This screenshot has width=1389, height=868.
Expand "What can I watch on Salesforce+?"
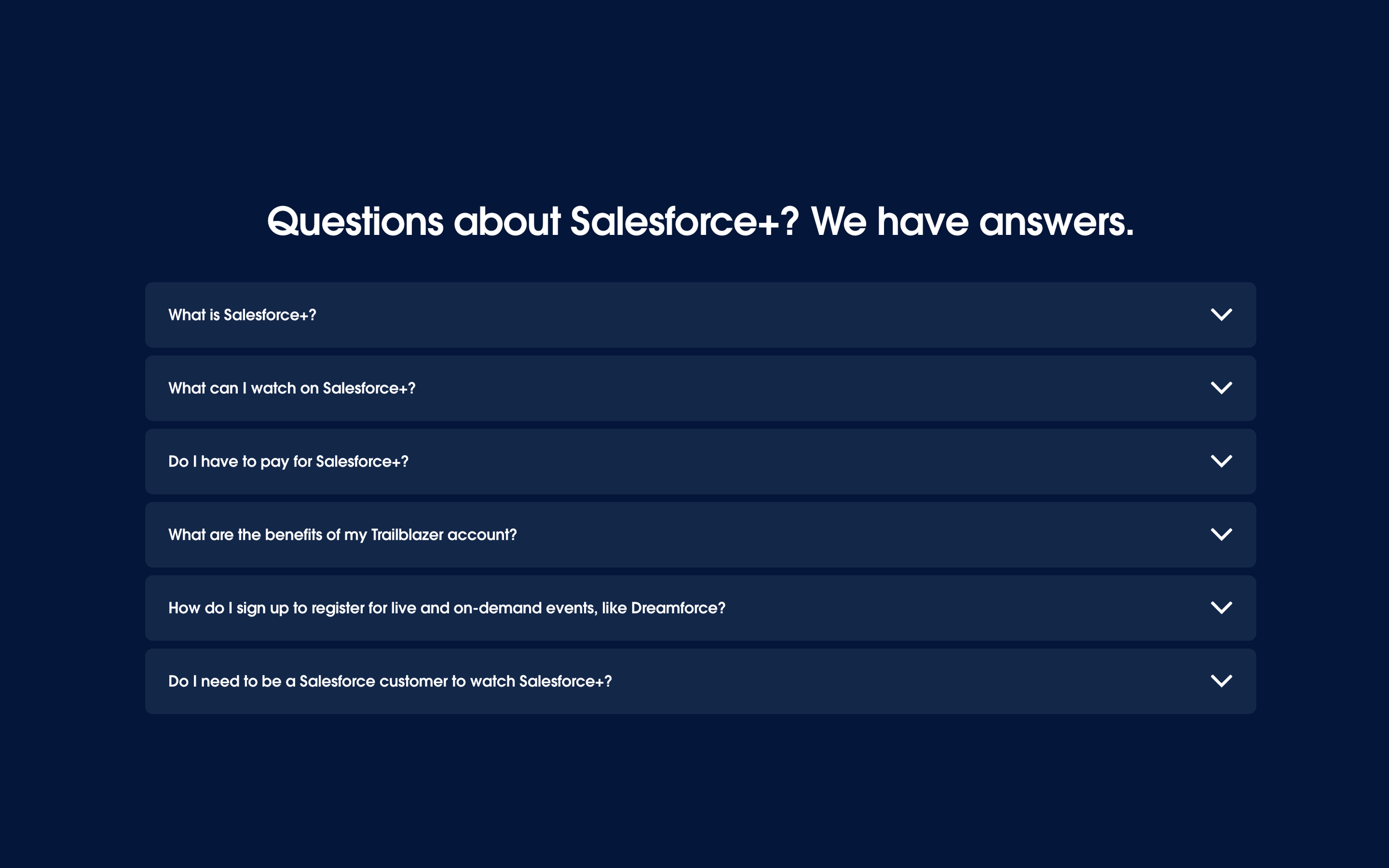pos(701,388)
